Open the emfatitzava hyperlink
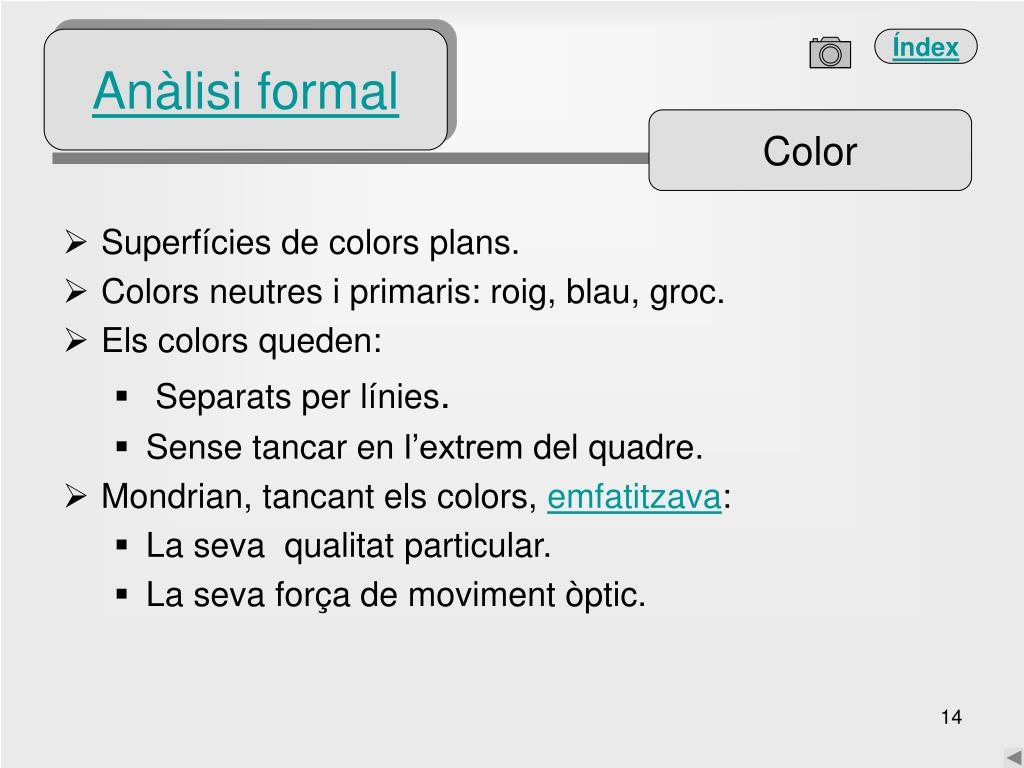1024x768 pixels. pyautogui.click(x=634, y=497)
